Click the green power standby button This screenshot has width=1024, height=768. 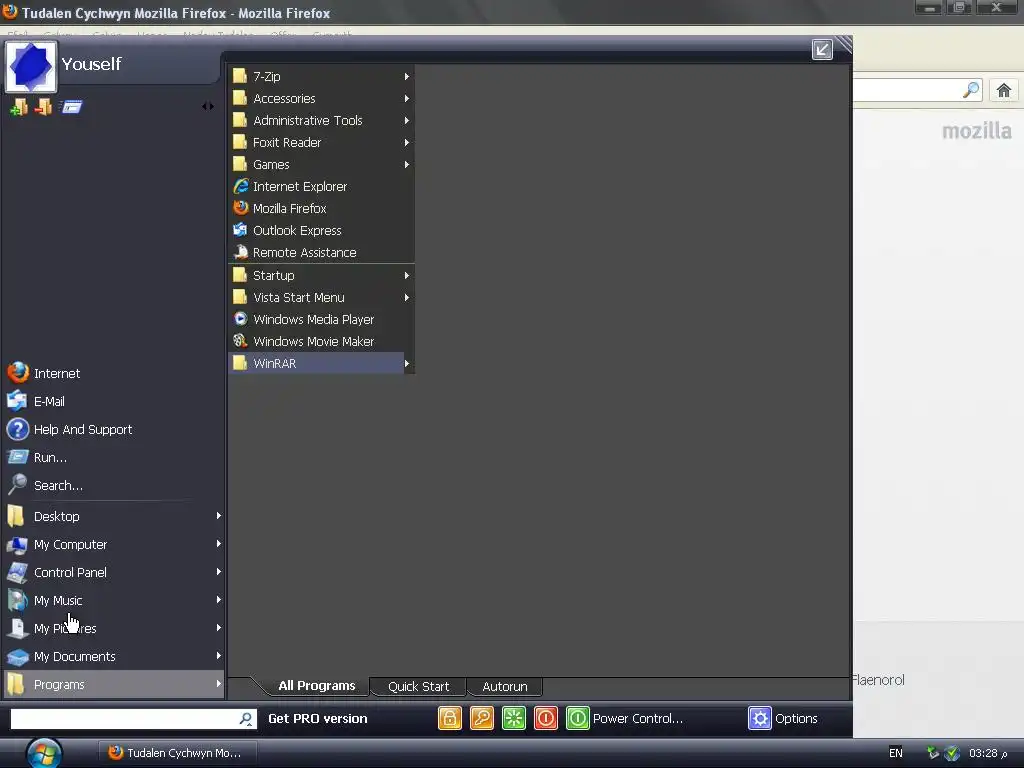click(577, 718)
